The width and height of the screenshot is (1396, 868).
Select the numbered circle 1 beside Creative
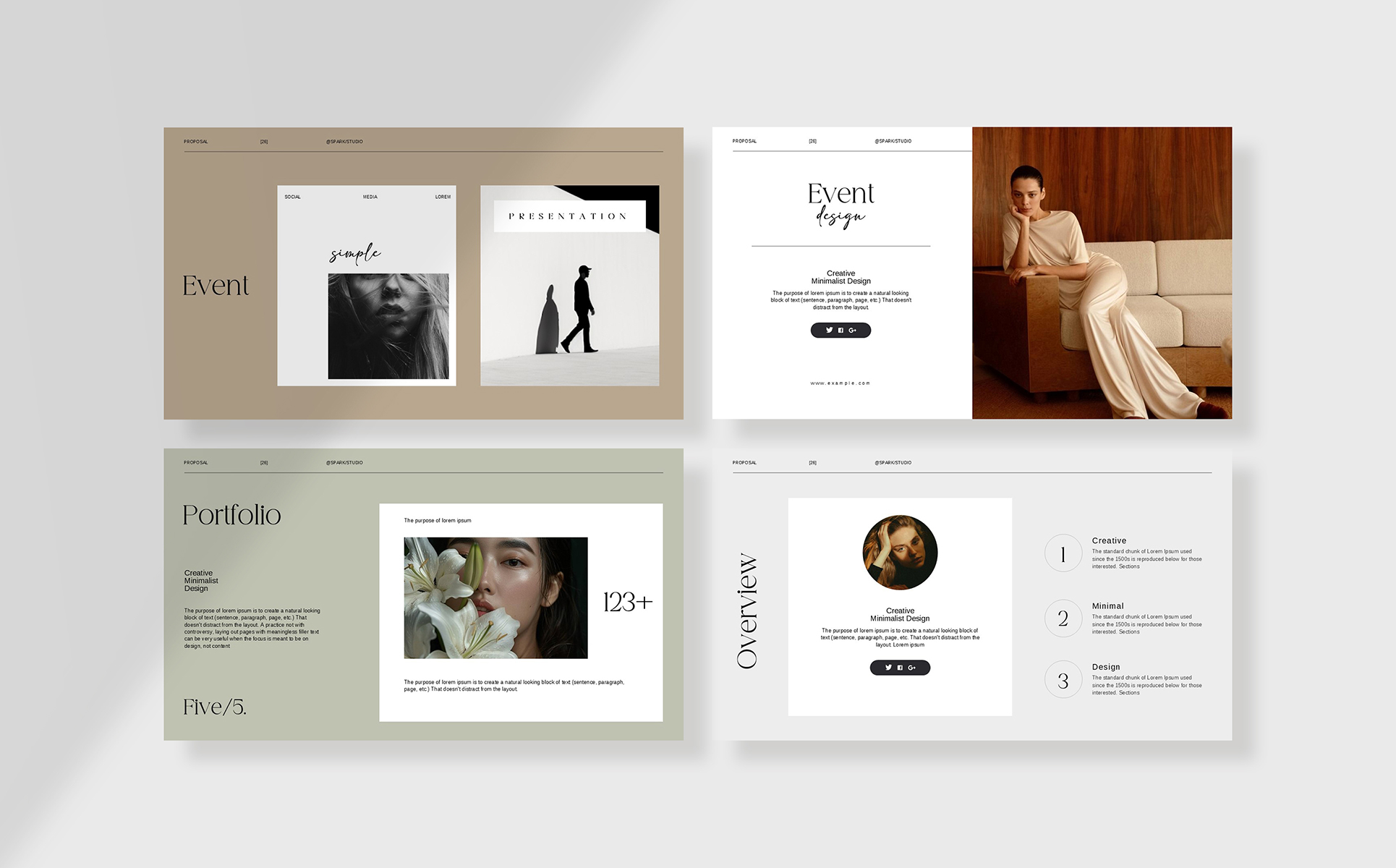pos(1063,553)
